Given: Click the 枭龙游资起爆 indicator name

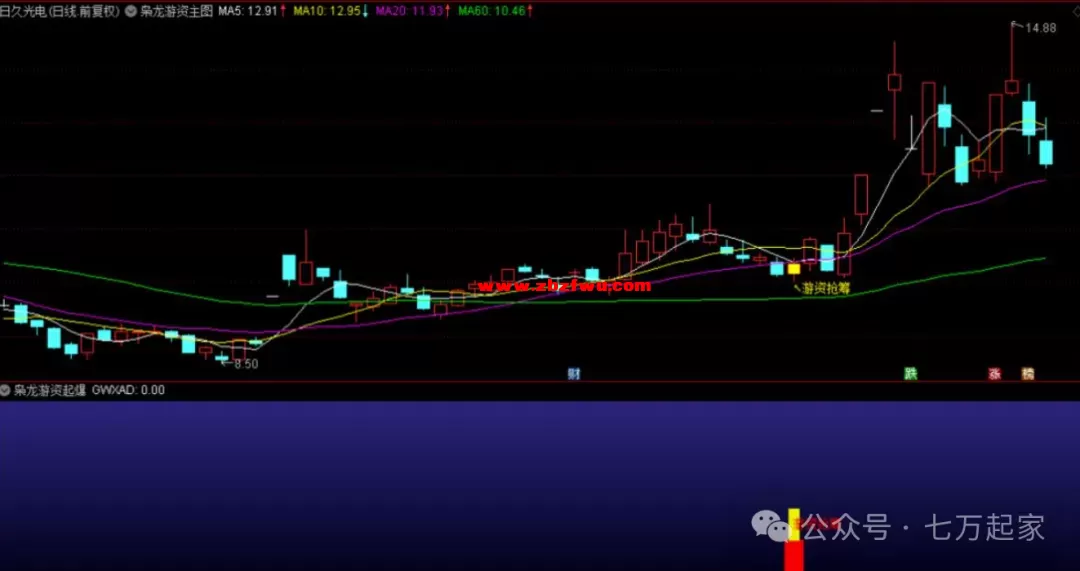Looking at the screenshot, I should point(50,390).
